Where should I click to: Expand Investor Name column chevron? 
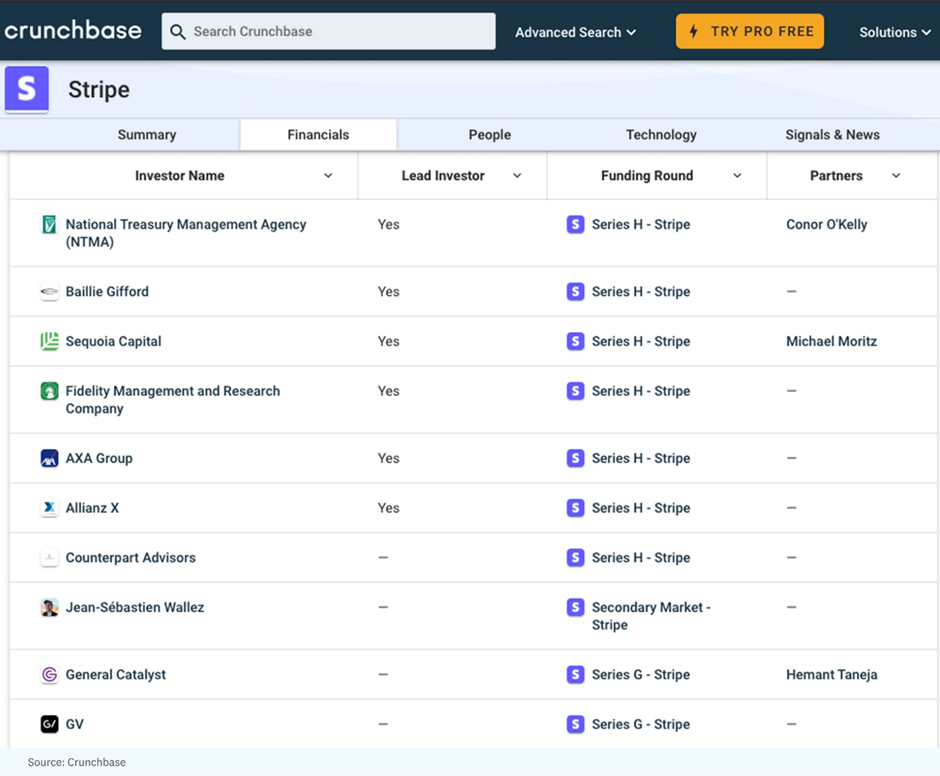pos(328,176)
